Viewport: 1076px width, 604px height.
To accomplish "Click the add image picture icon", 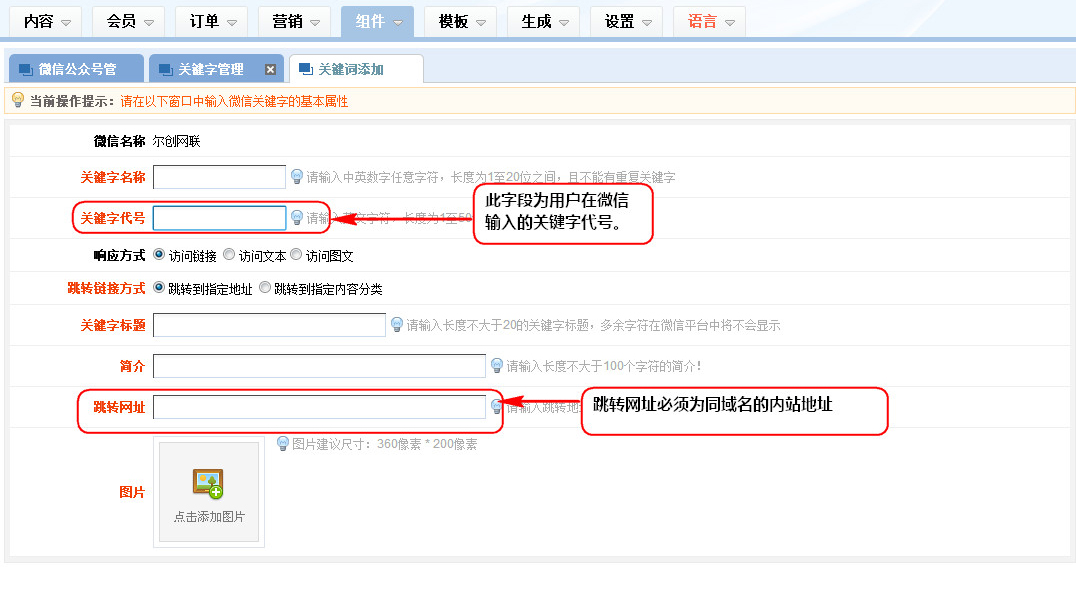I will 208,483.
